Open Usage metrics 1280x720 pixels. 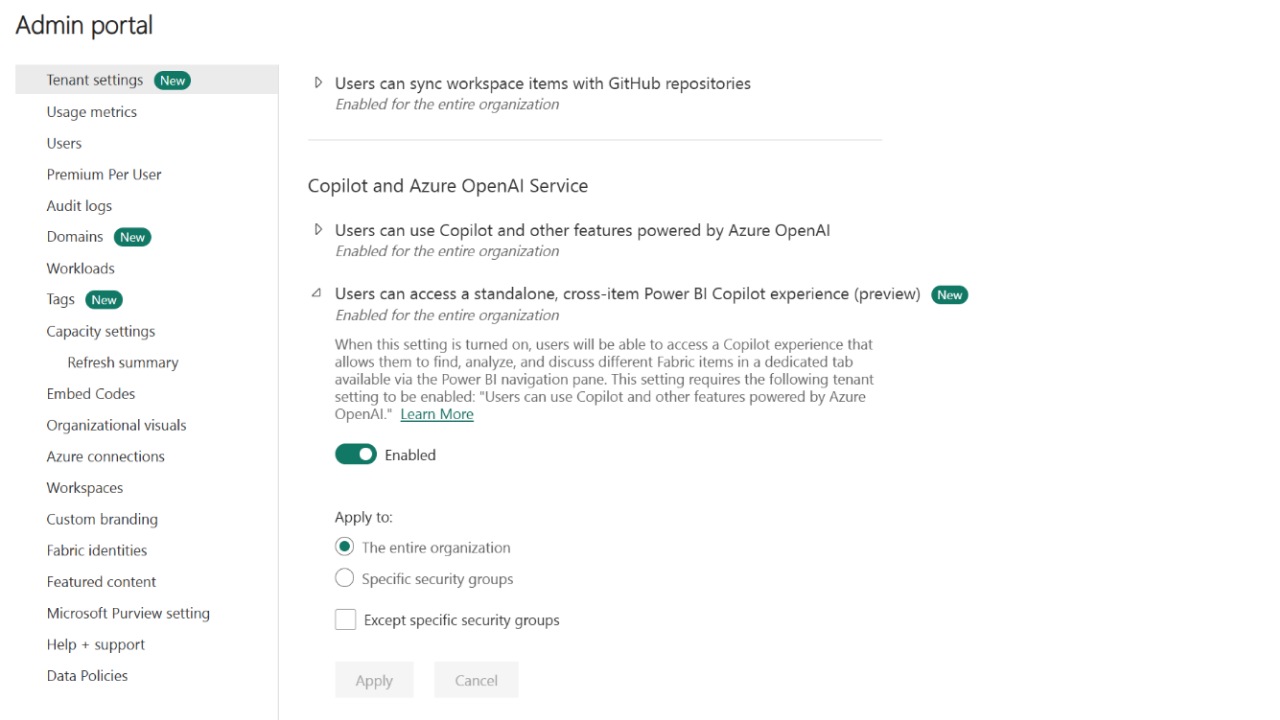coord(91,111)
